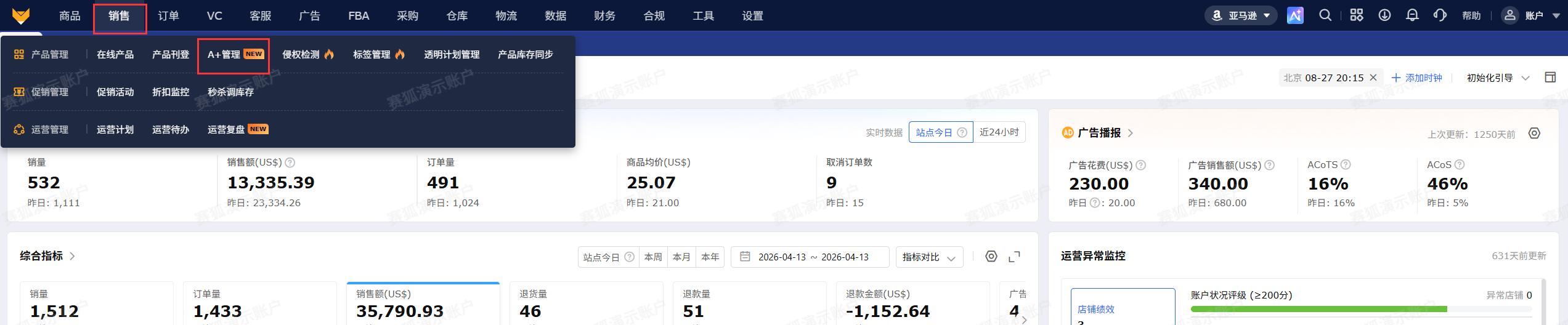Open the 订单 top menu

[x=168, y=16]
